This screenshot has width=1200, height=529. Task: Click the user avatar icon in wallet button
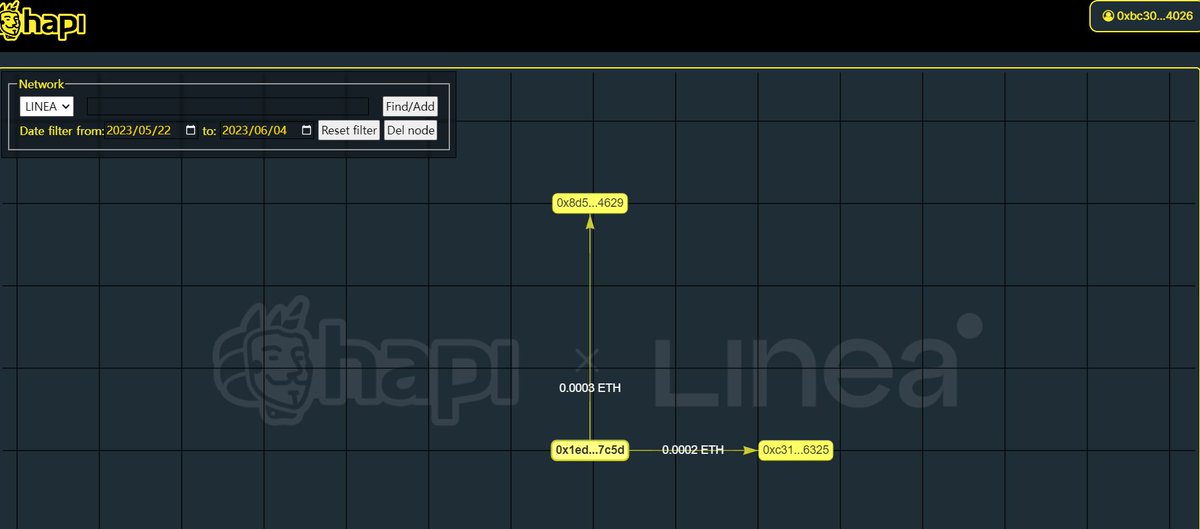pos(1108,16)
